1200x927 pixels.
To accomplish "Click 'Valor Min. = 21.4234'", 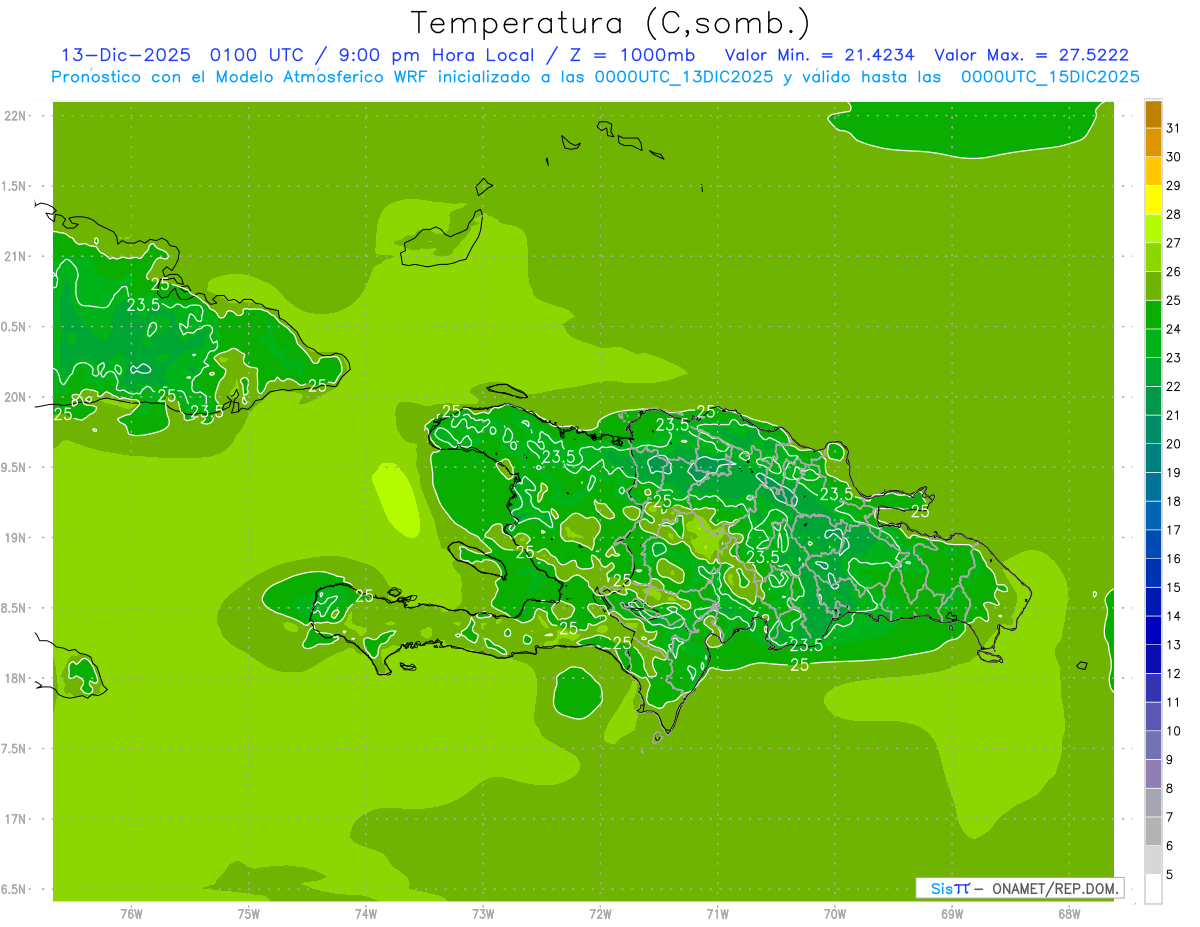I will 819,55.
